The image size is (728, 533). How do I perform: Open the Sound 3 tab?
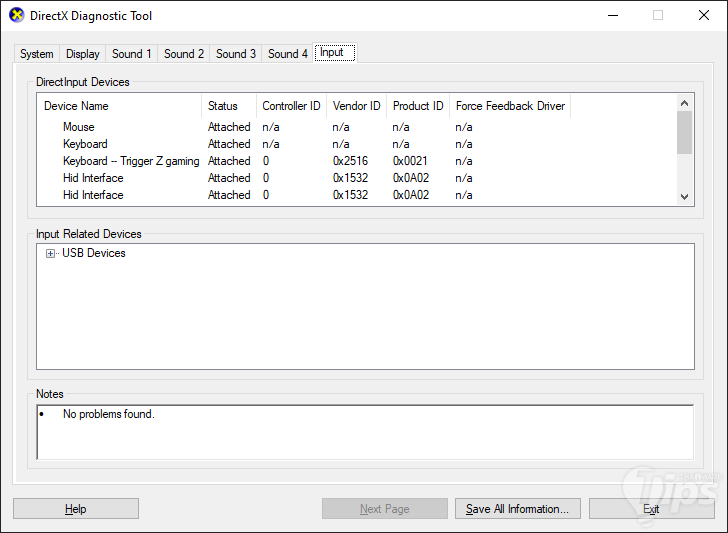pyautogui.click(x=236, y=54)
